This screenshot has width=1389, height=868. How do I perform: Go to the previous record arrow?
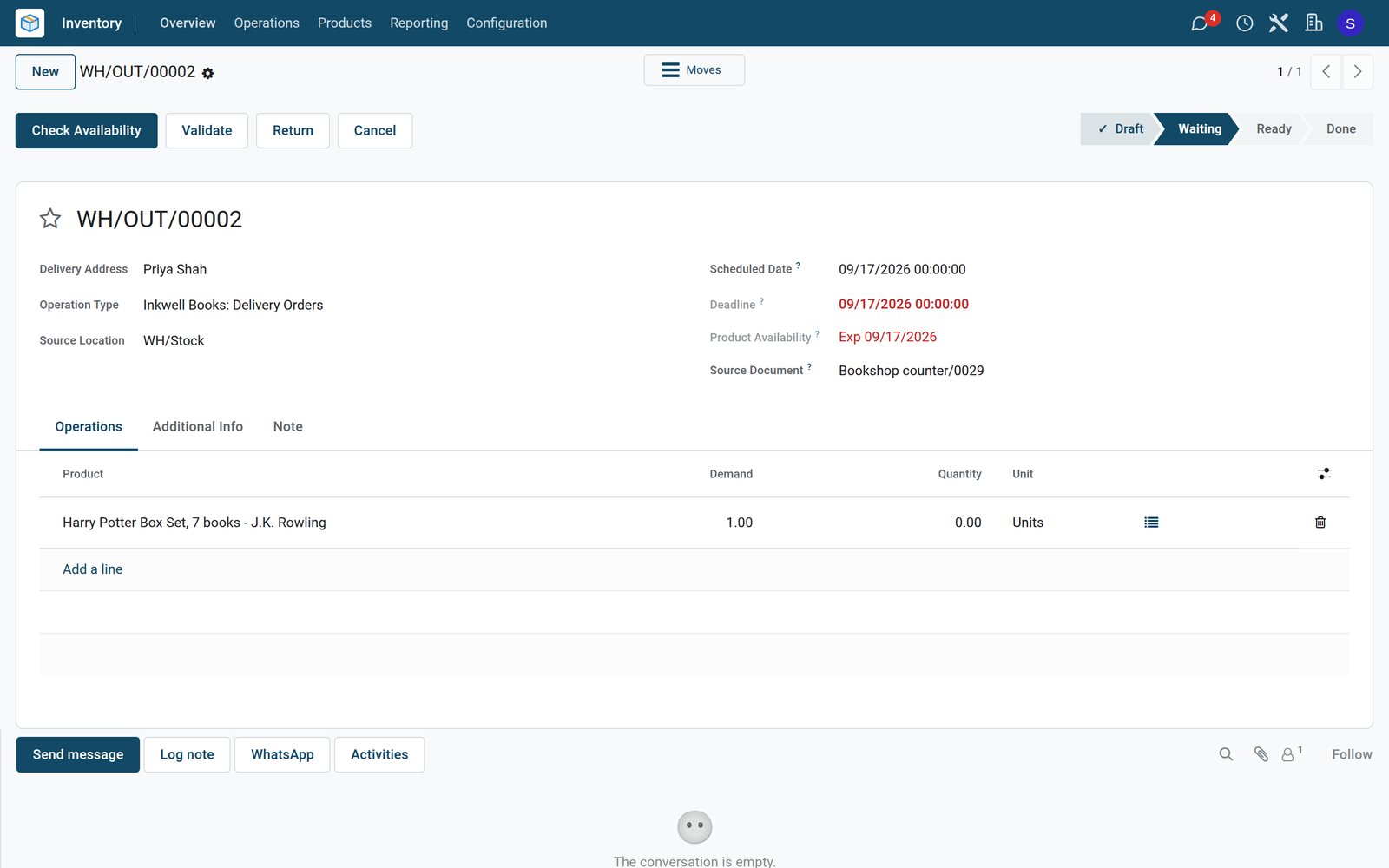(x=1326, y=72)
